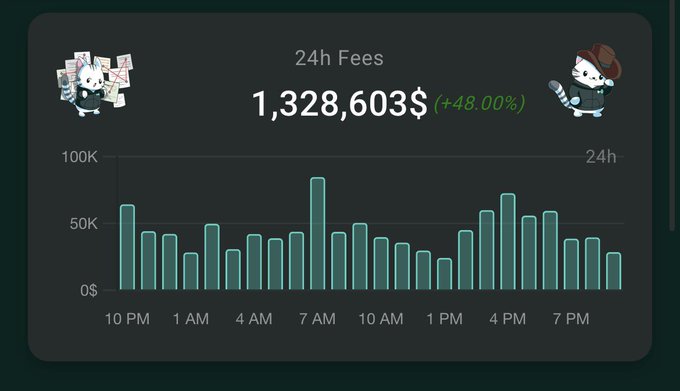Click the detective cat with pinned papers
Viewport: 680px width, 391px height.
point(95,84)
